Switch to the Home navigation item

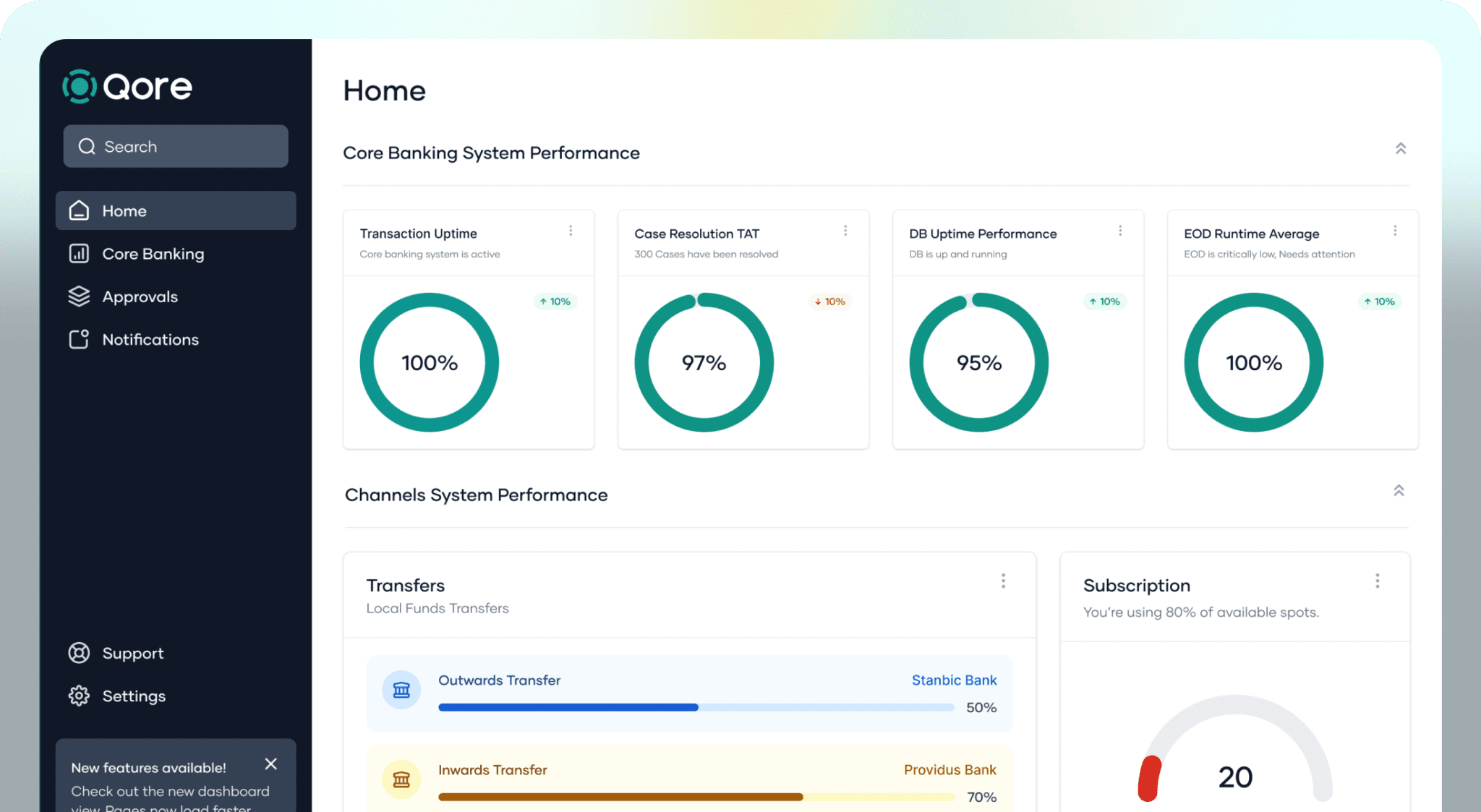pos(124,210)
